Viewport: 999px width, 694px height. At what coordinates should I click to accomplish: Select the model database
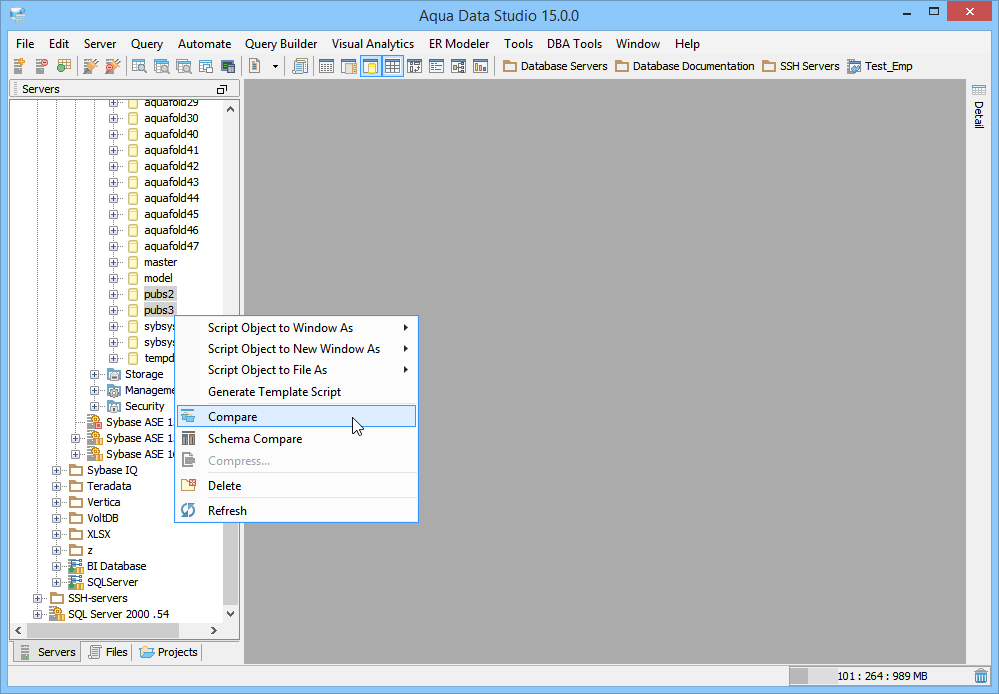pos(158,278)
